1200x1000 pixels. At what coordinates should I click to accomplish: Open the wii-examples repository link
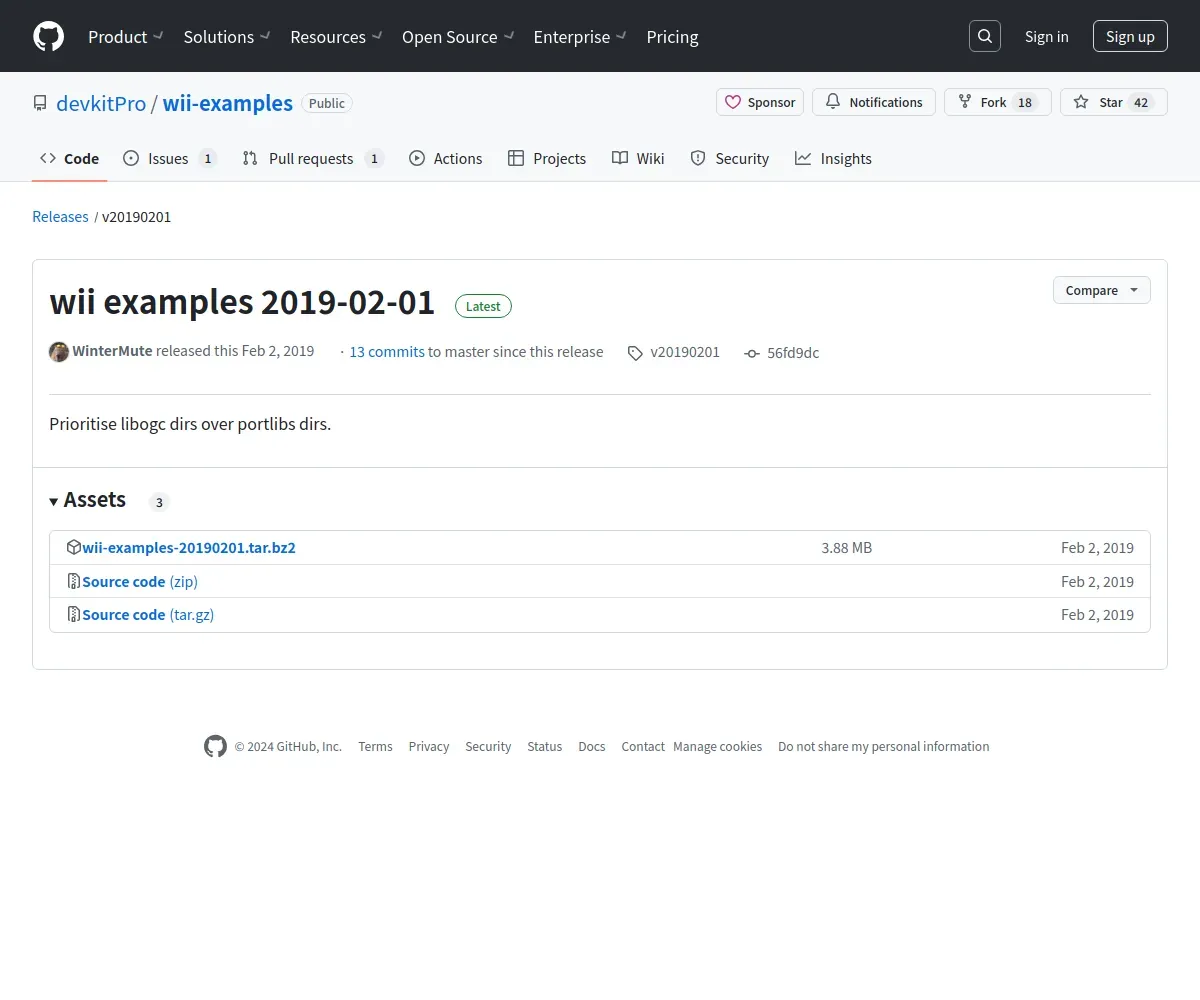pyautogui.click(x=228, y=103)
